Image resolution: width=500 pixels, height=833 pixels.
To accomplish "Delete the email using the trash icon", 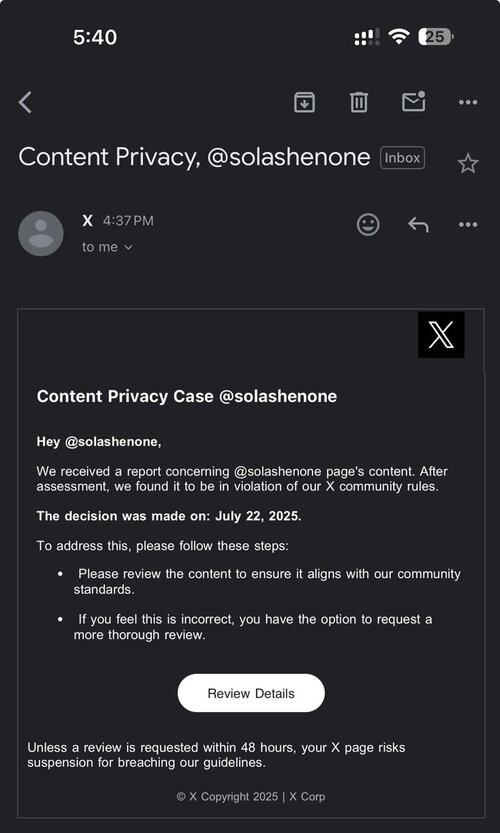I will point(359,102).
